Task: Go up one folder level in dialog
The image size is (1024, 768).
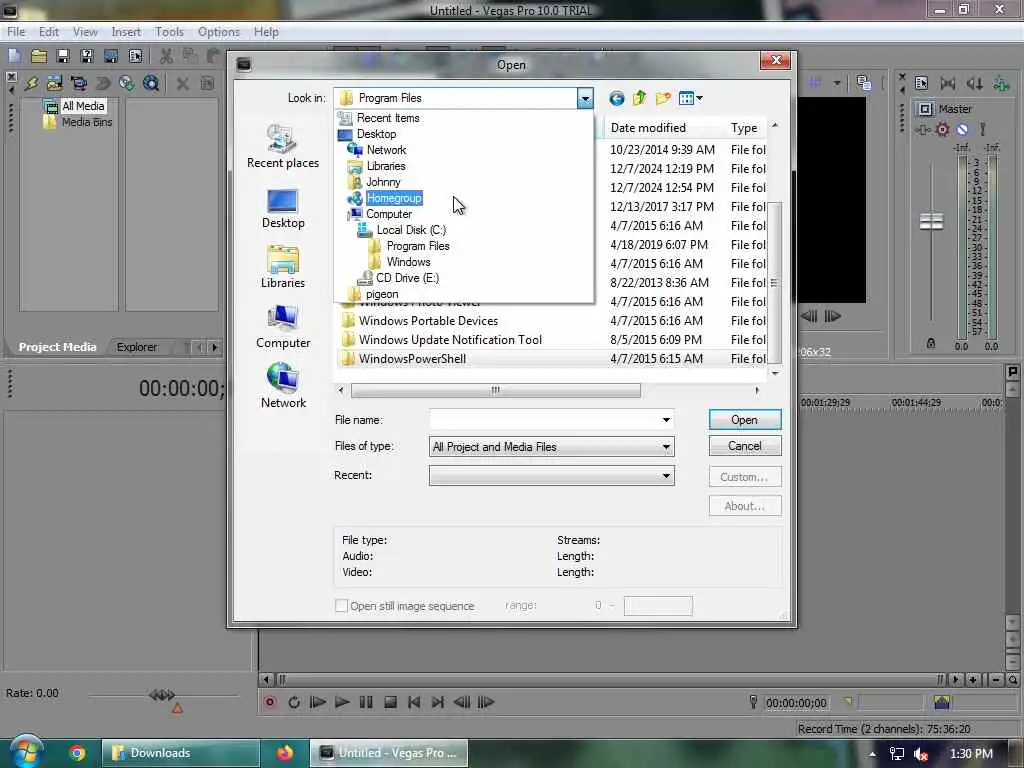Action: pyautogui.click(x=639, y=98)
